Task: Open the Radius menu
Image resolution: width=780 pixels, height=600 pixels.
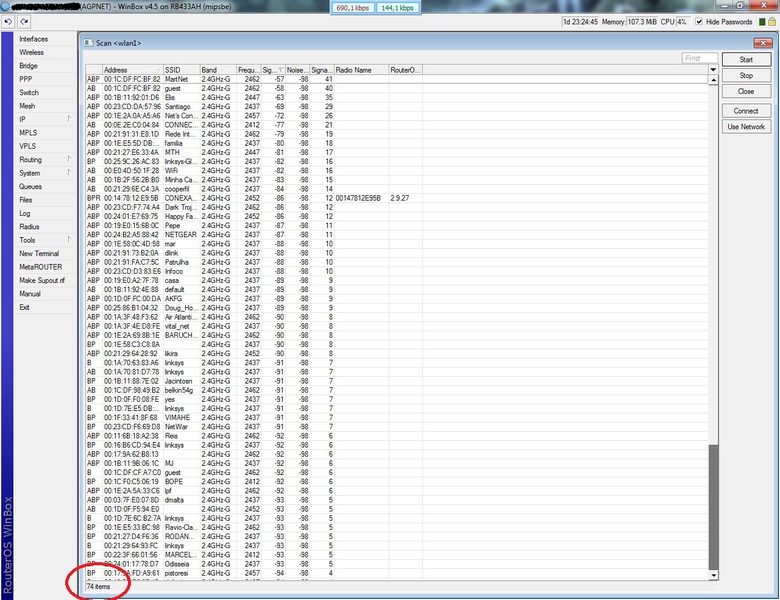Action: 29,227
